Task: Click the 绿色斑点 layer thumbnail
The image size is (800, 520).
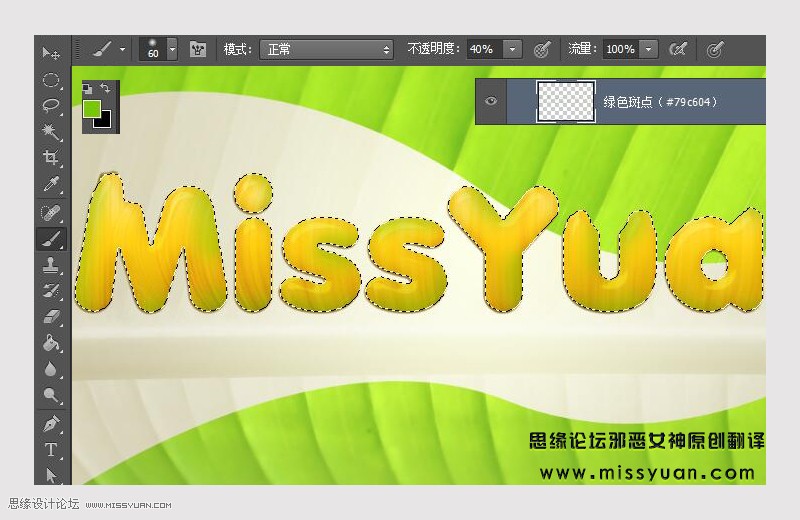Action: click(566, 101)
